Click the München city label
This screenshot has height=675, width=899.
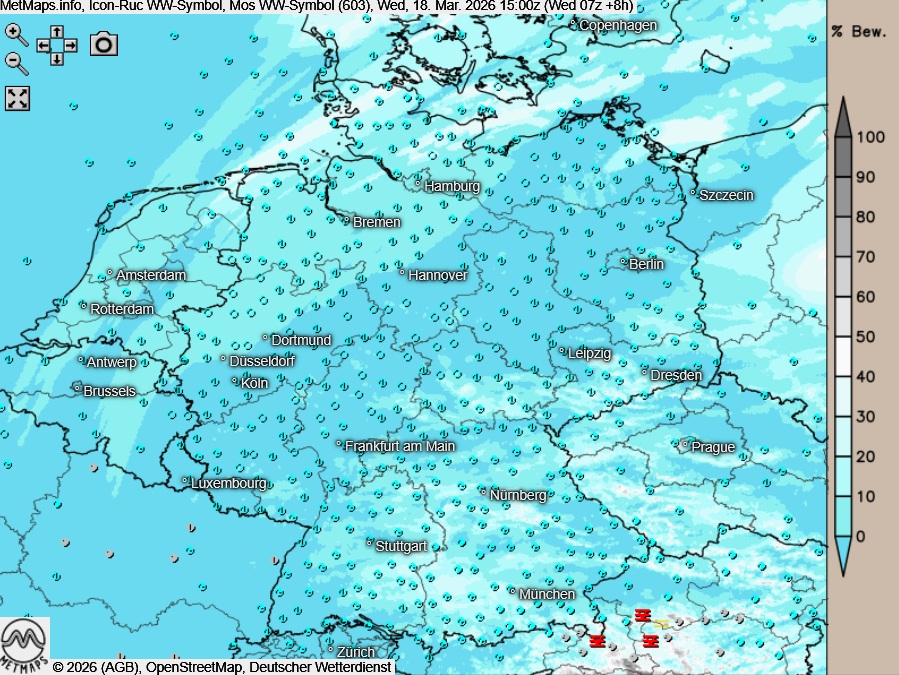click(x=547, y=594)
